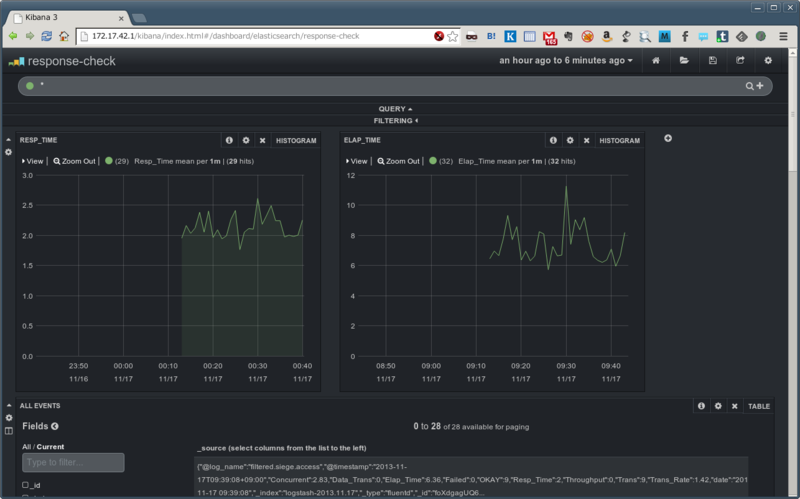
Task: Toggle the _id field checkbox
Action: (25, 485)
